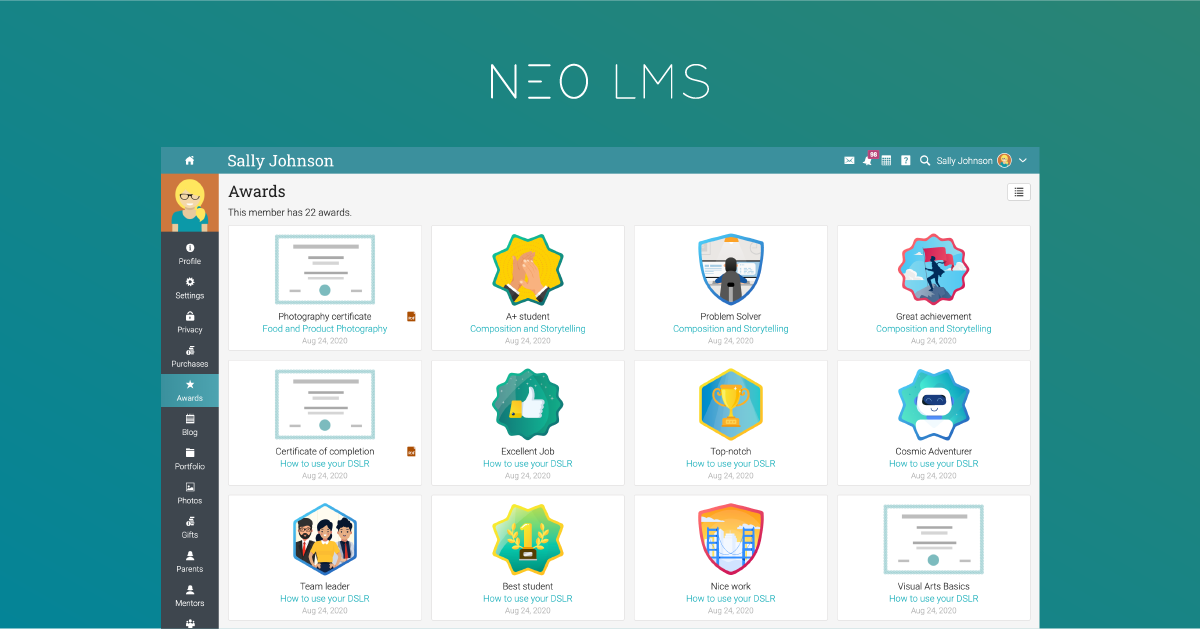Screen dimensions: 1200x629
Task: Open the Food and Product Photography course link
Action: click(x=324, y=327)
